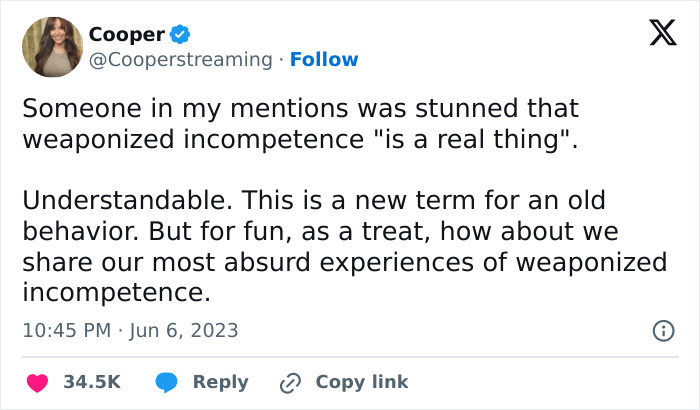Screen dimensions: 700x410
Task: Click the Reply label
Action: [220, 382]
